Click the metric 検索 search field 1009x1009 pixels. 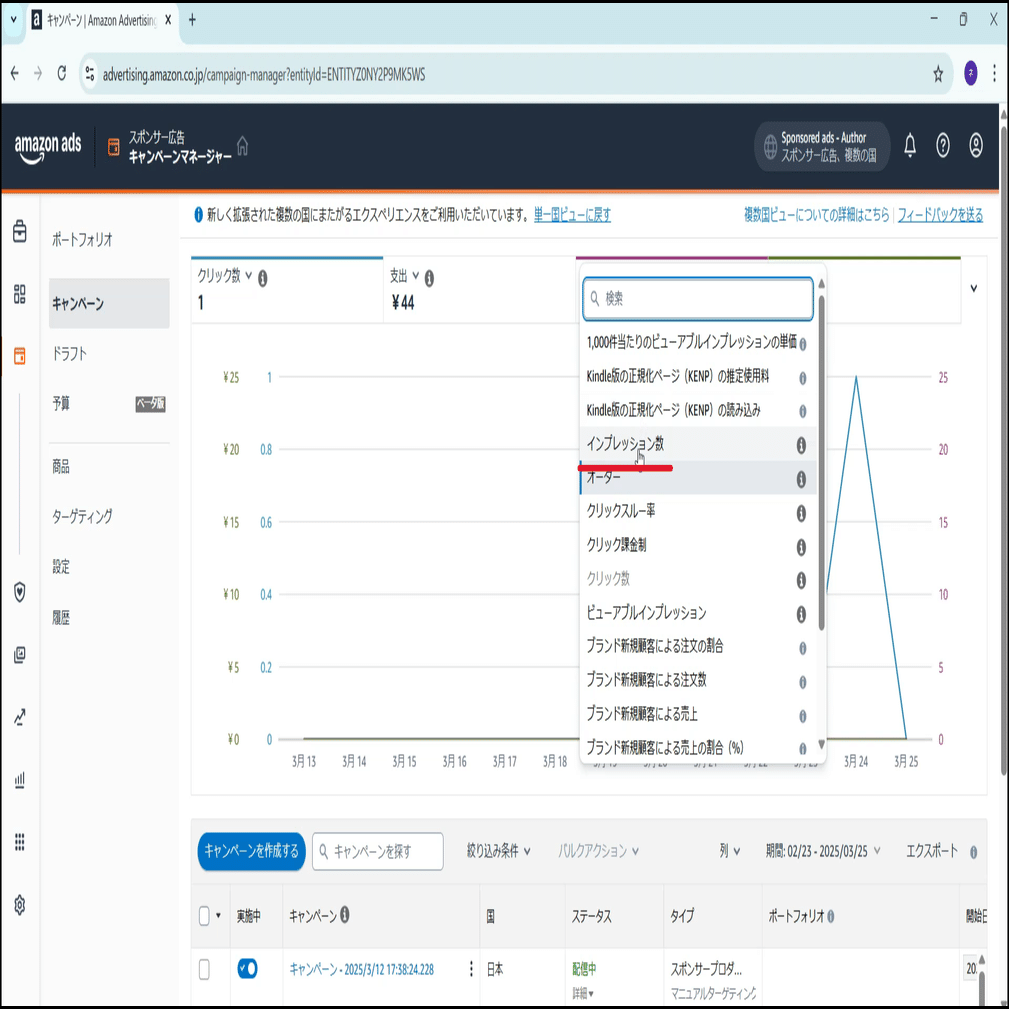tap(698, 299)
